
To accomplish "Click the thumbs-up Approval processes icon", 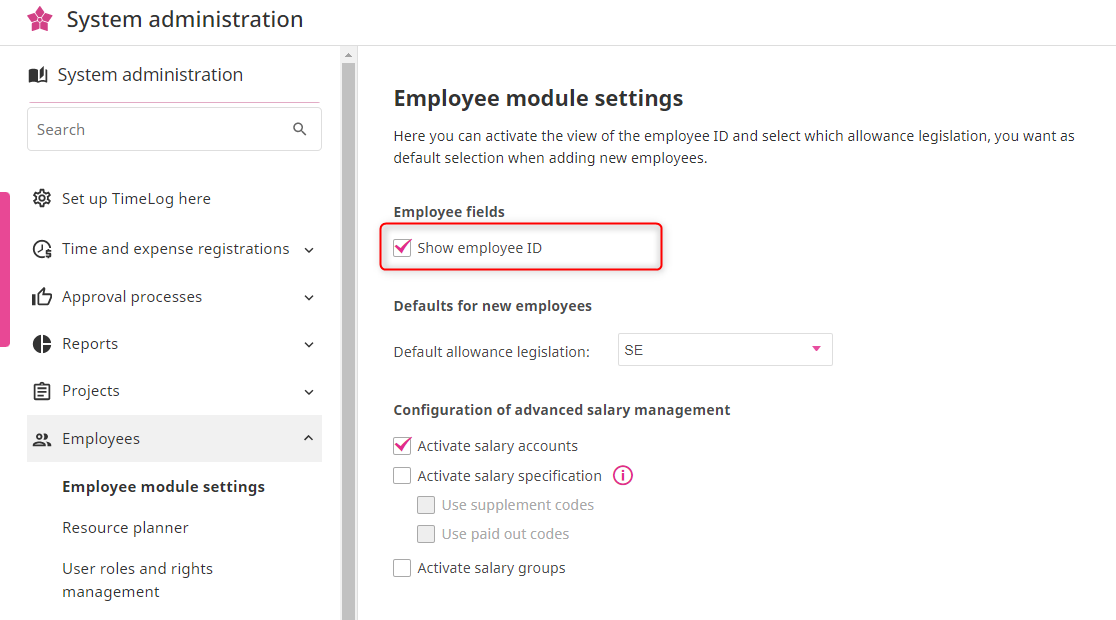I will (42, 297).
